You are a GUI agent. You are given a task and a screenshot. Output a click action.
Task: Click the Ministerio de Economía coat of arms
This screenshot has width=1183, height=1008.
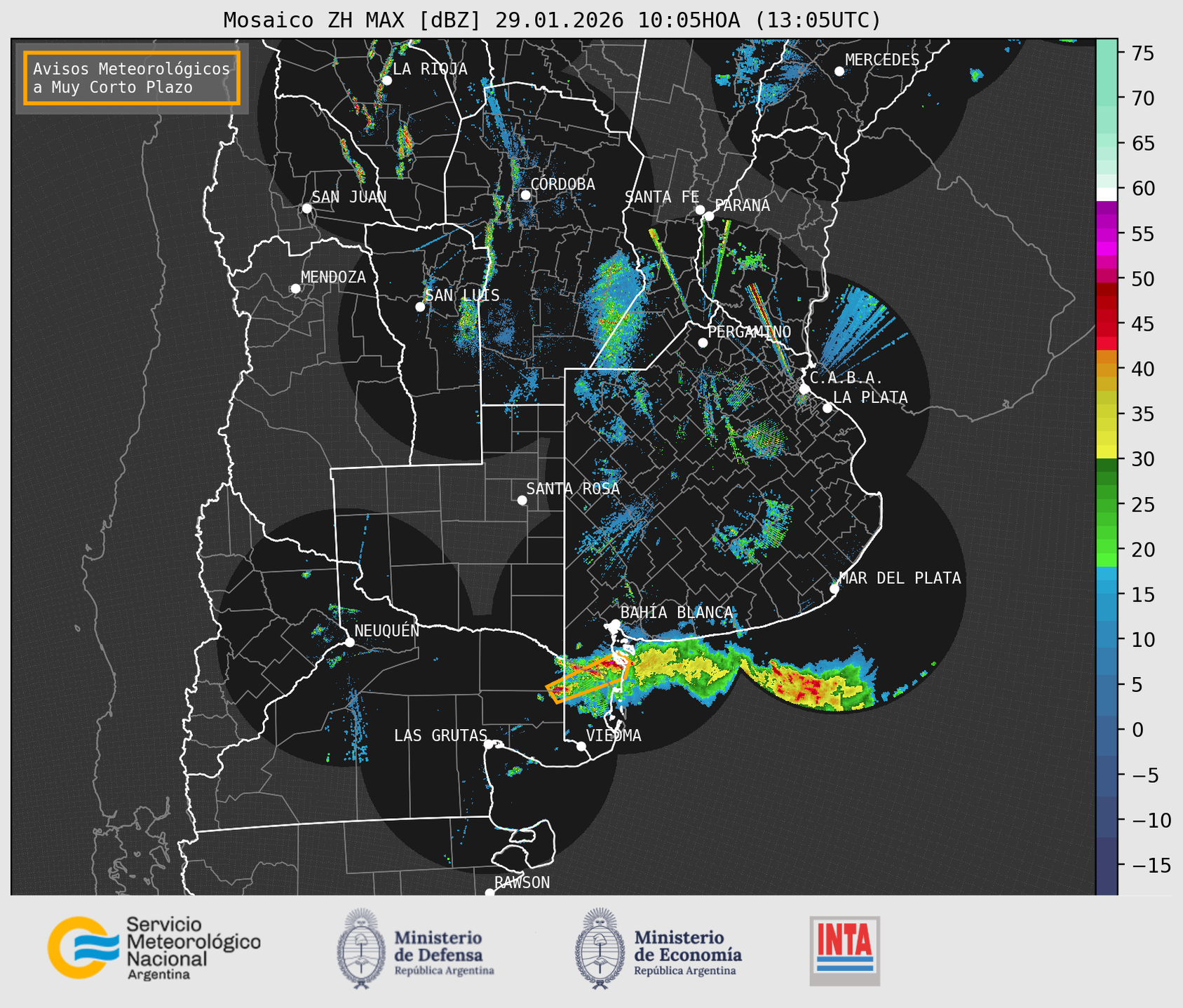pos(600,948)
